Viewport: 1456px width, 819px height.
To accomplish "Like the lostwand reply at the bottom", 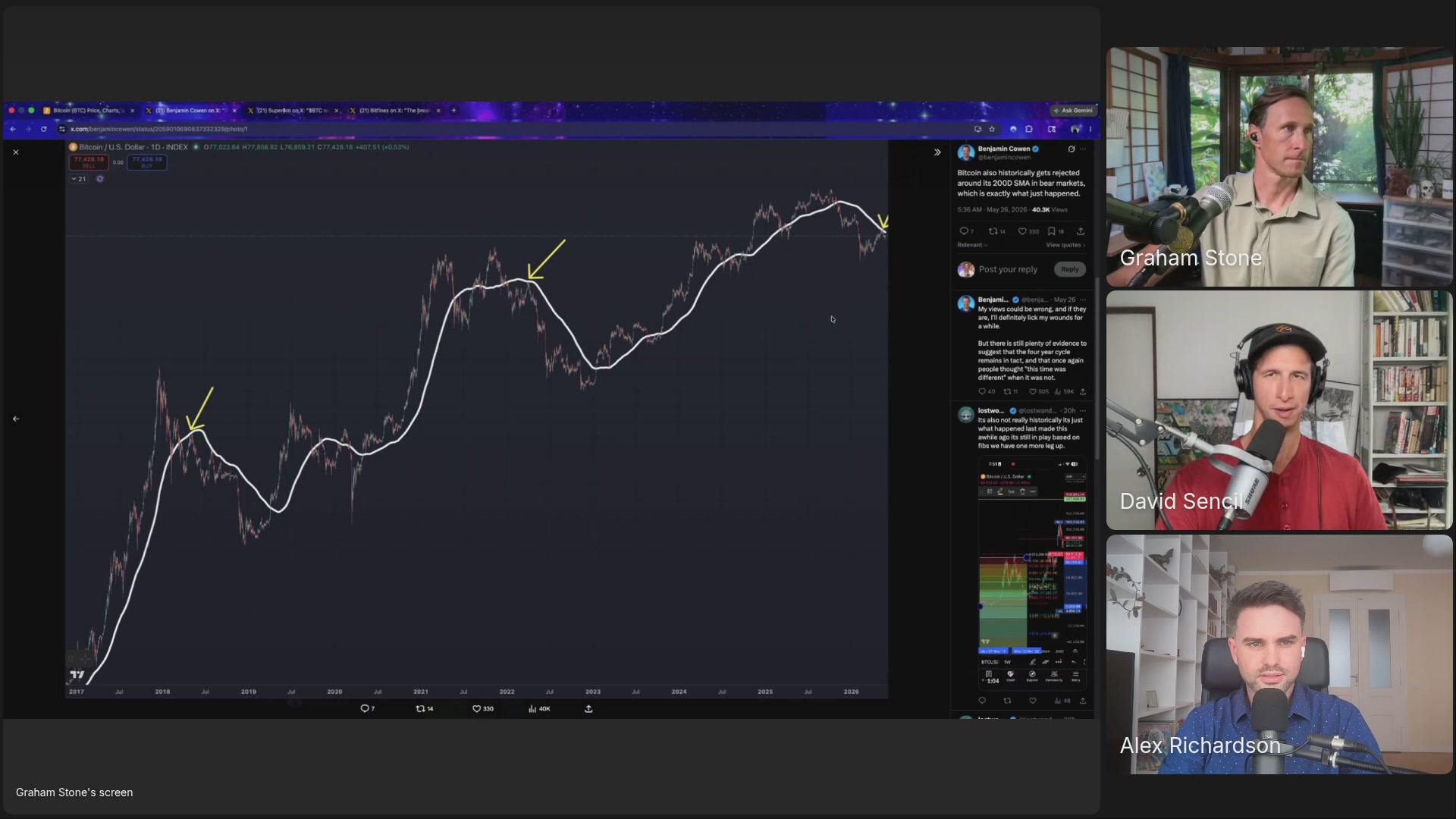I will pos(1033,701).
